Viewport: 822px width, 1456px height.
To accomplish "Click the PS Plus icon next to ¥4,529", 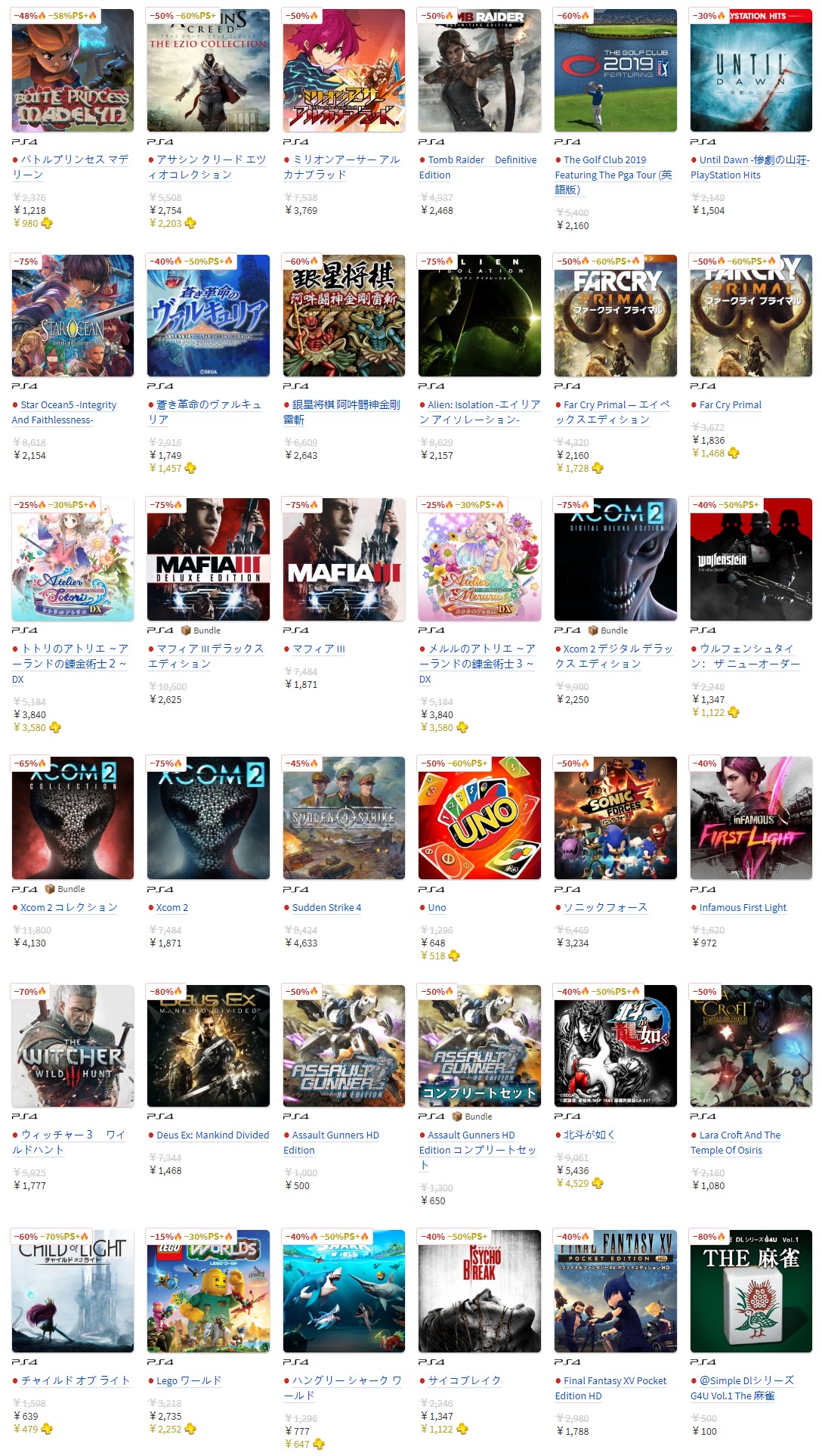I will (598, 1183).
